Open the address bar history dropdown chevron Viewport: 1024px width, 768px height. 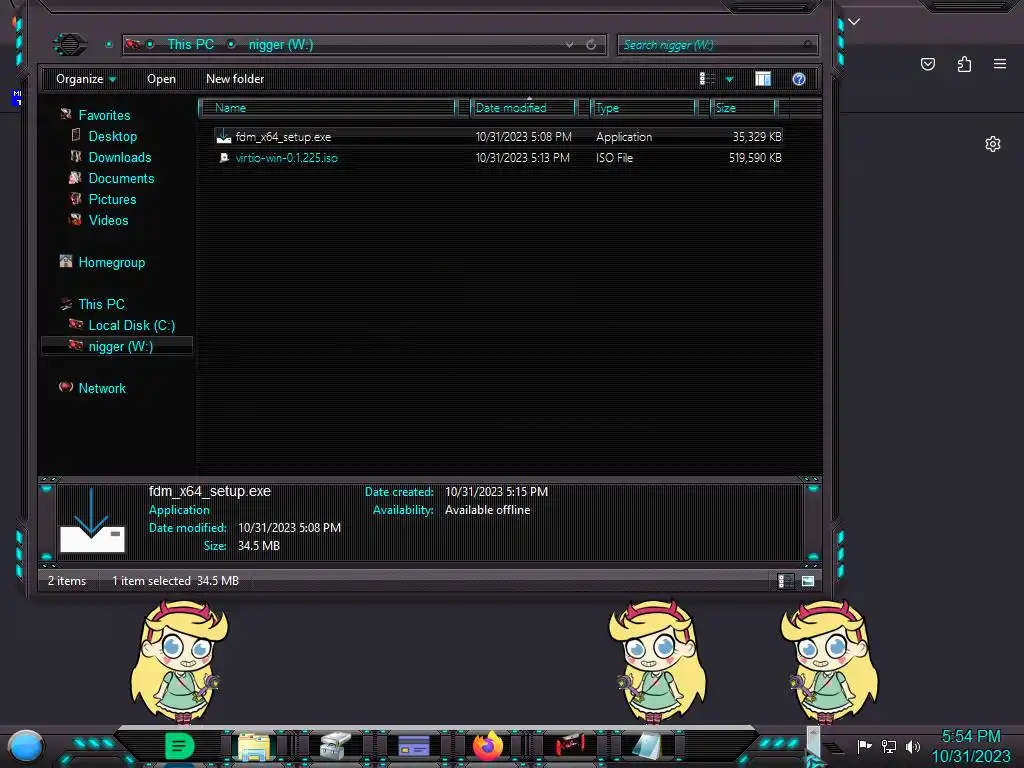tap(569, 44)
